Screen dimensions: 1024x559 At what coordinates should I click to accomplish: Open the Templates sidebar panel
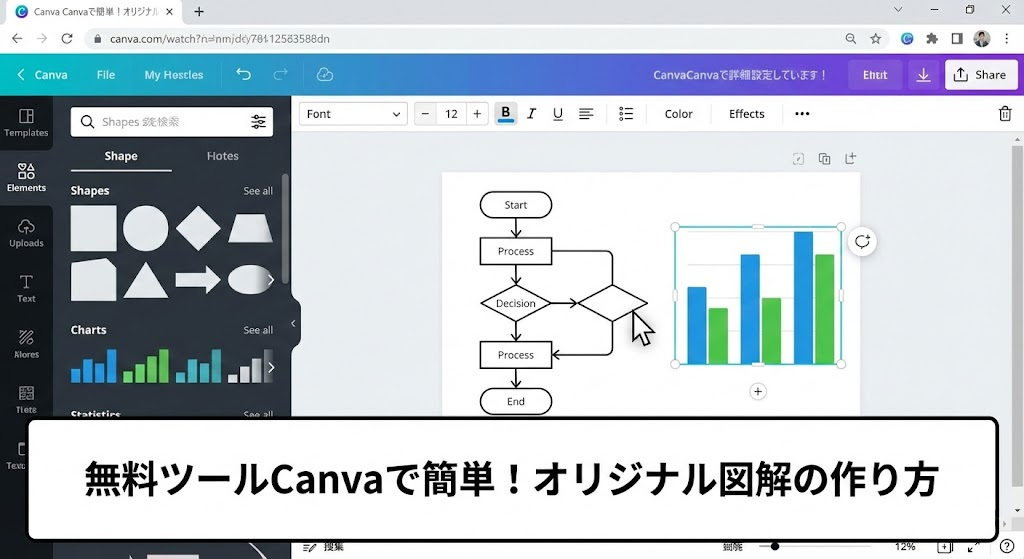coord(26,122)
